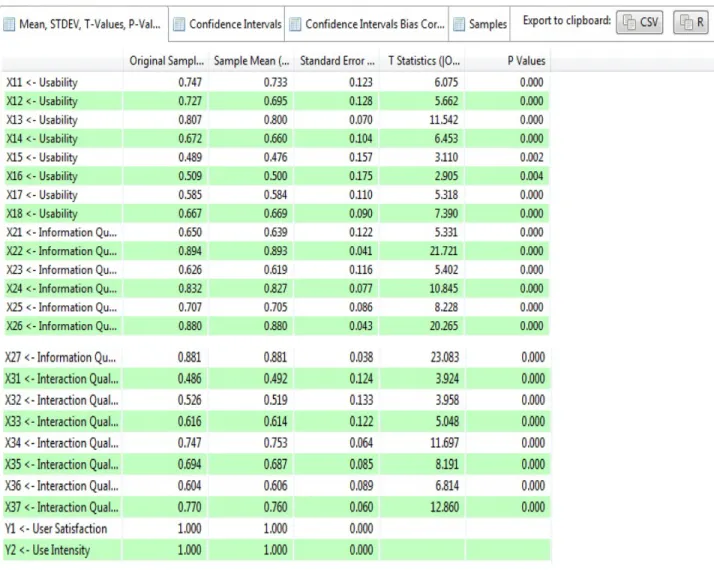Select the row Y1 <- User Satisfaction

coord(276,529)
